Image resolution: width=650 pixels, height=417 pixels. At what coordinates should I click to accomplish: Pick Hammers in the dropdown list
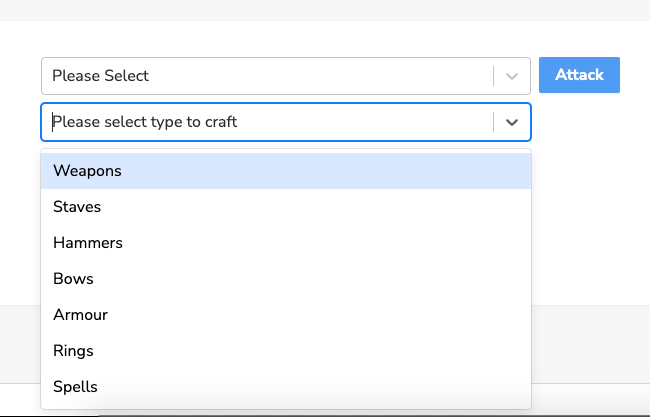(286, 243)
